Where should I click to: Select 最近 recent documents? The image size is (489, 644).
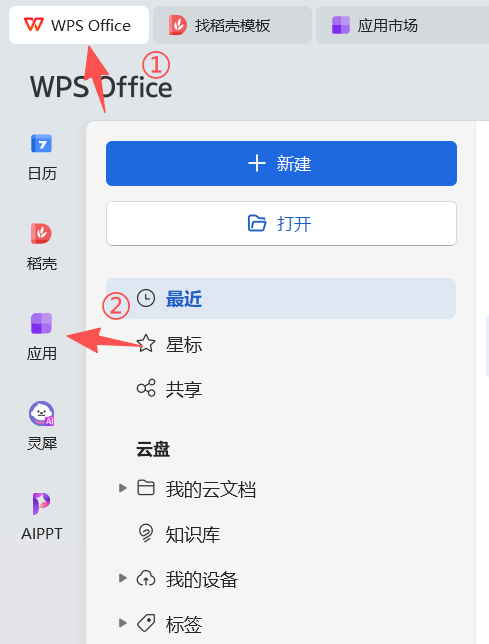tap(281, 299)
